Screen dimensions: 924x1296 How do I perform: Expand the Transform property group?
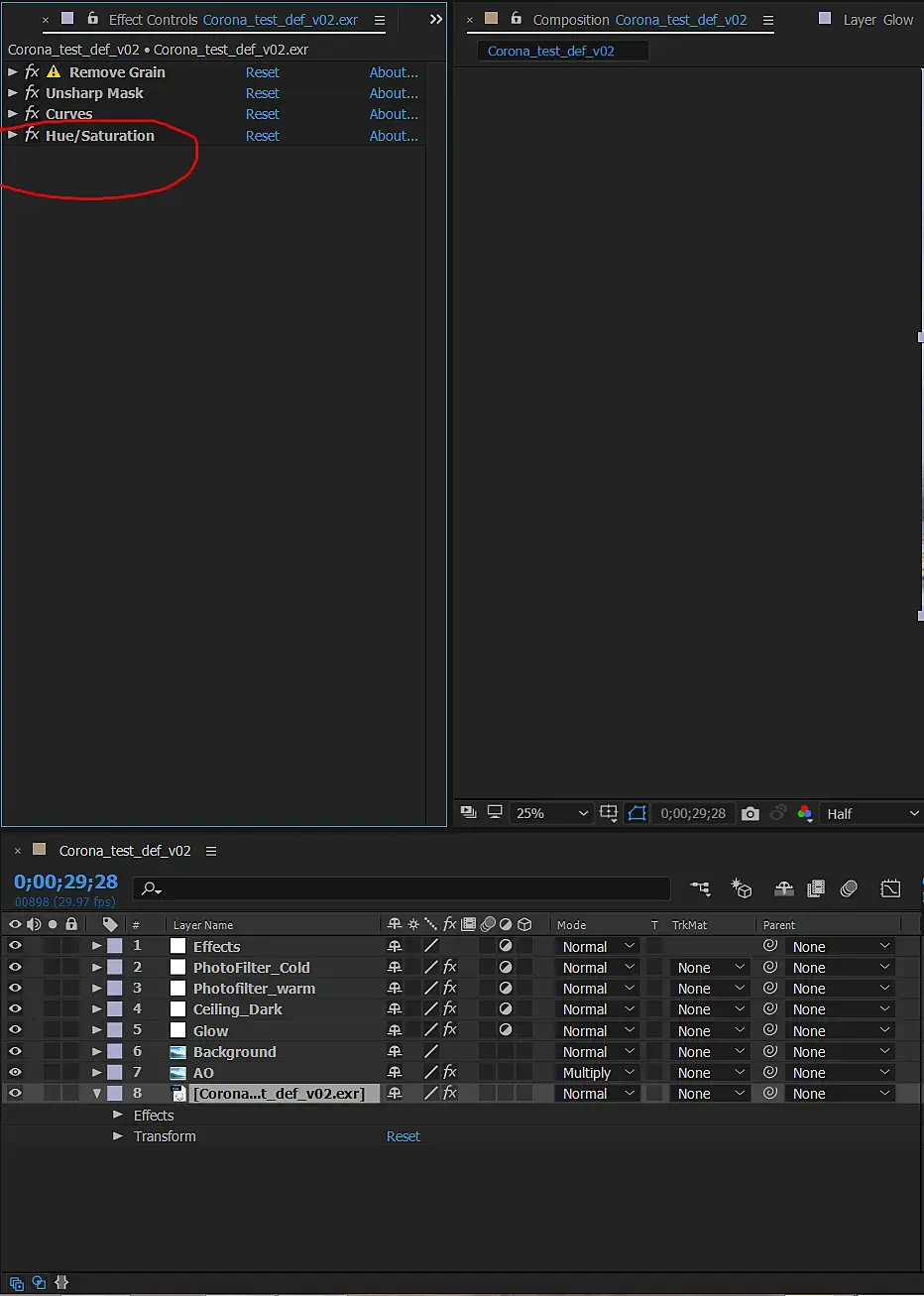pyautogui.click(x=119, y=1135)
